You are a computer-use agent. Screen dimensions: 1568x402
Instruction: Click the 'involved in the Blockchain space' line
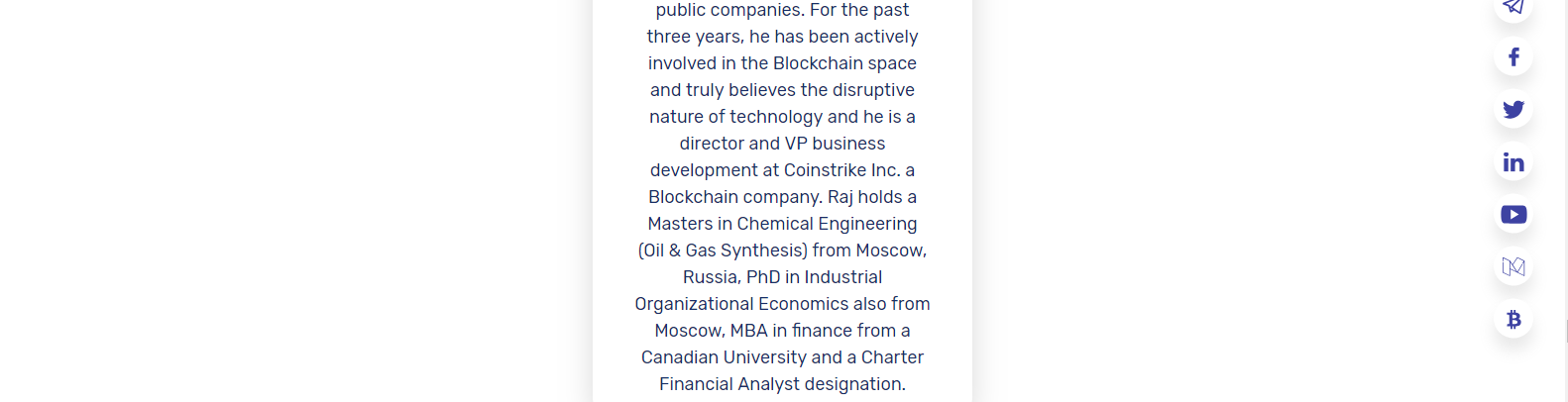(782, 63)
